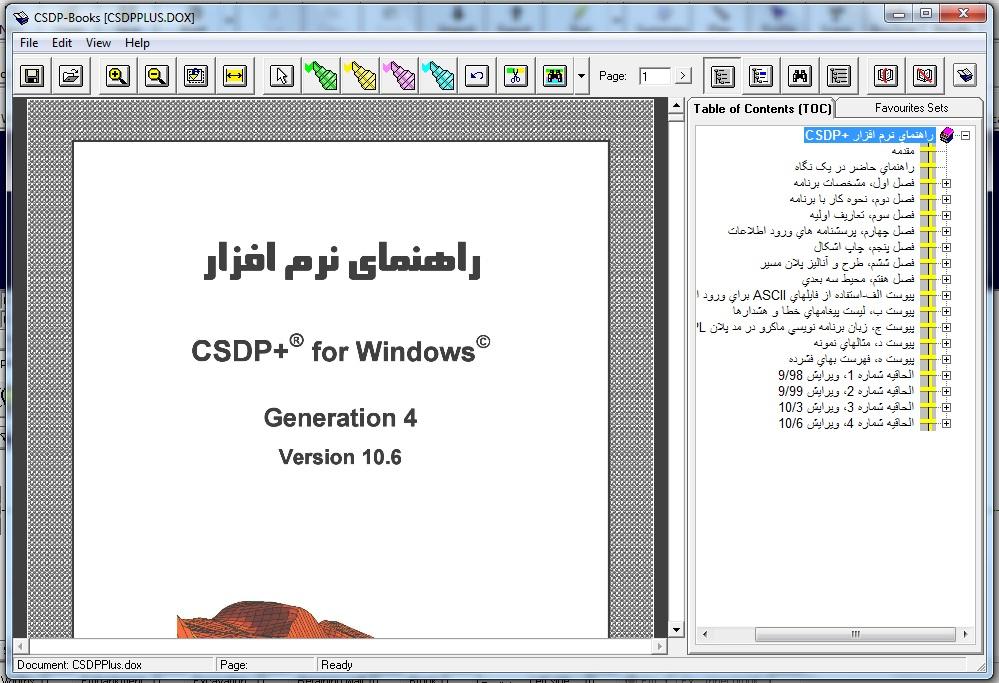This screenshot has width=999, height=683.
Task: Click the document's horizontal scroll right arrow
Action: pyautogui.click(x=659, y=646)
